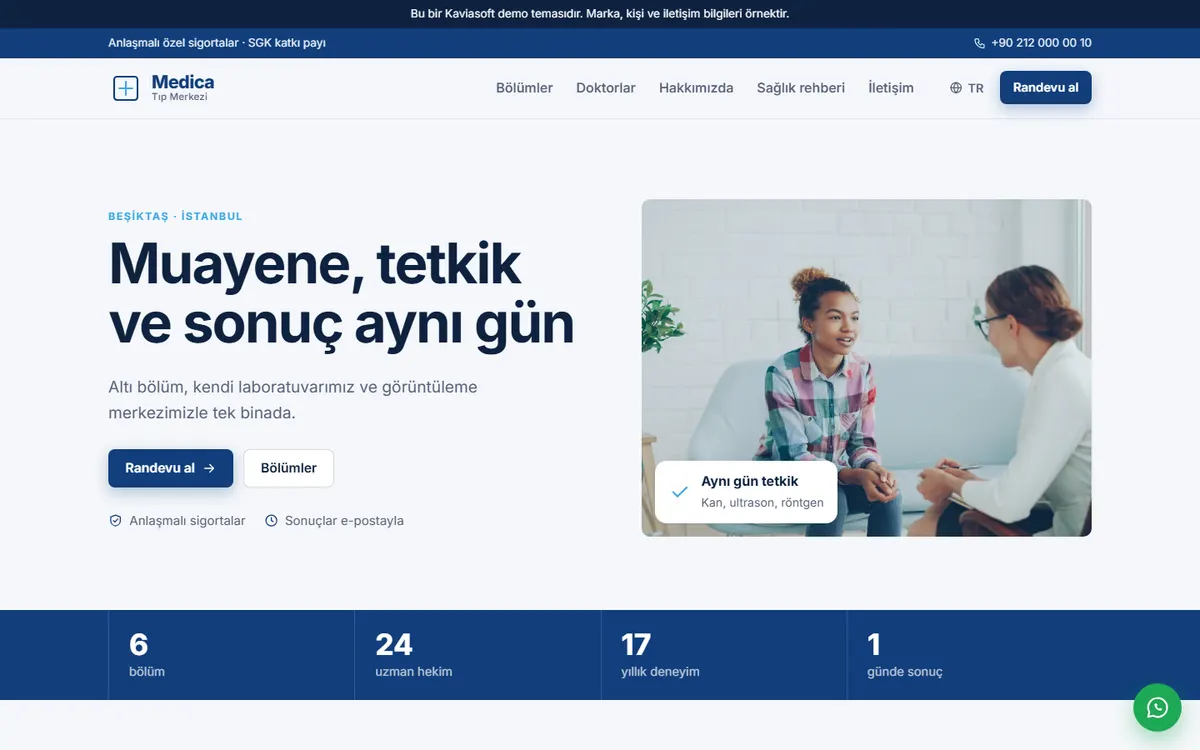
Task: Open the WhatsApp chat button
Action: (1157, 707)
